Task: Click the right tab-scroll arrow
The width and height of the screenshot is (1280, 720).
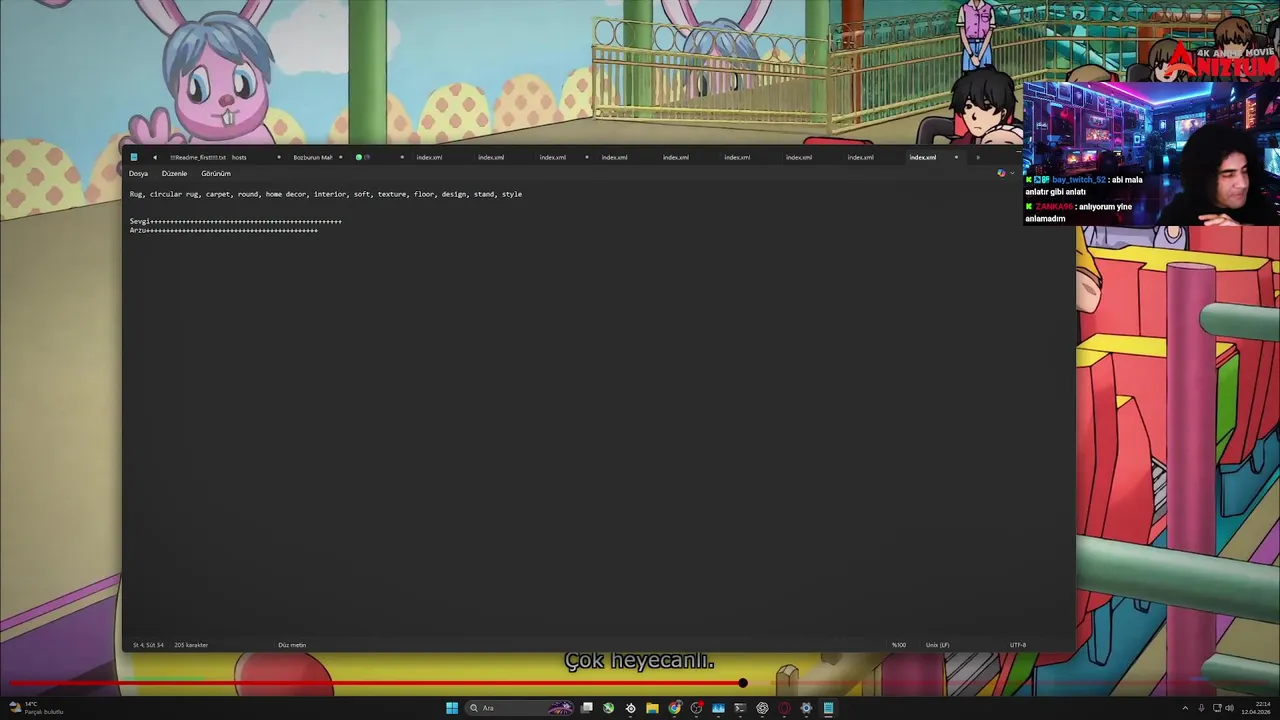Action: tap(978, 157)
